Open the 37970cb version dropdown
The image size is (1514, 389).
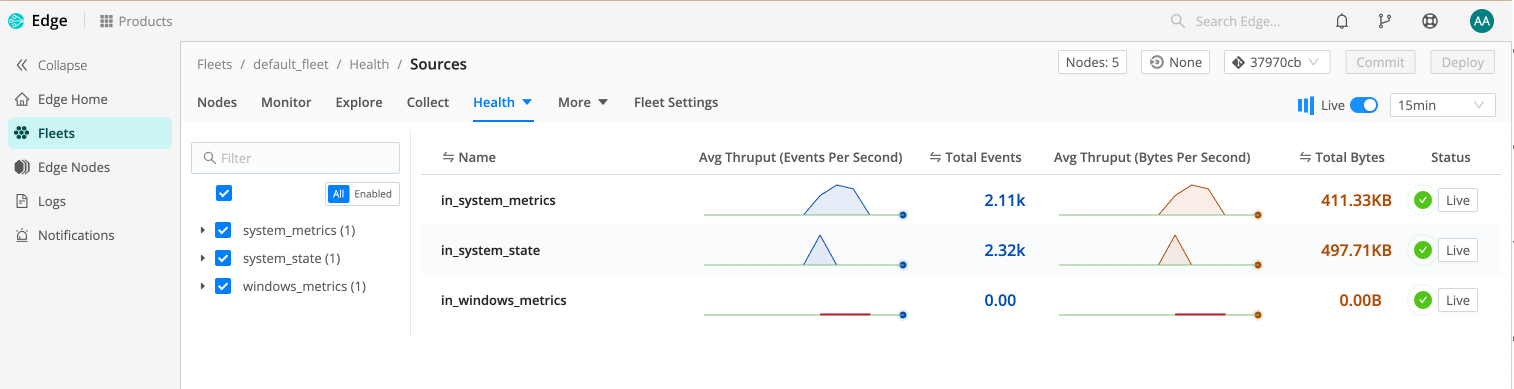coord(1276,62)
